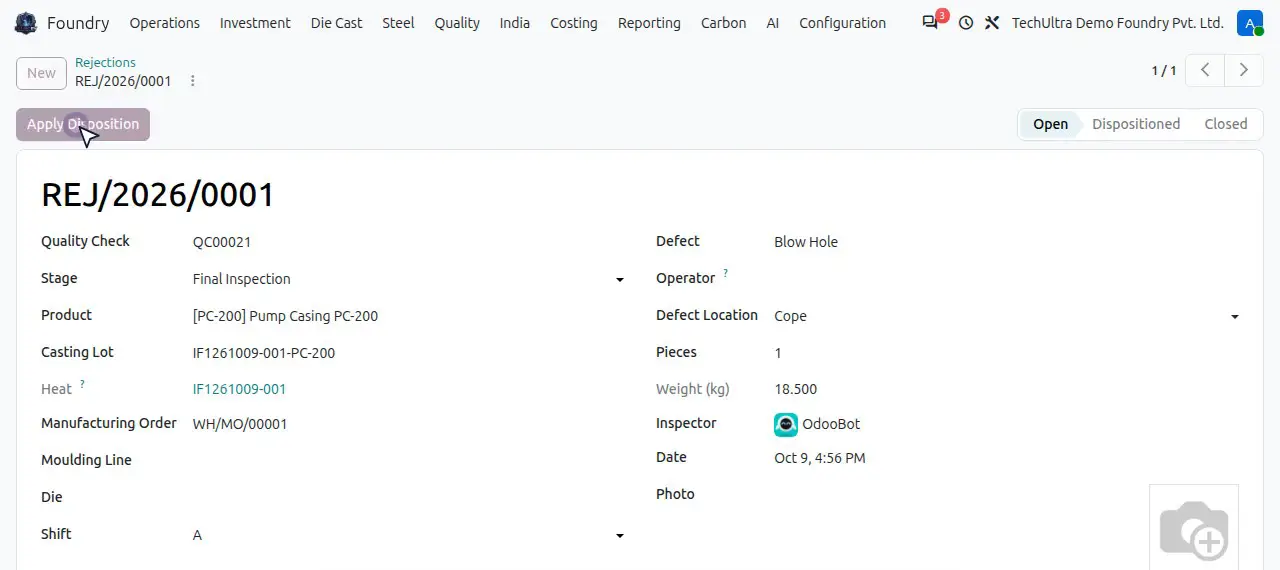Click the 1 / 1 pager counter

tap(1163, 70)
